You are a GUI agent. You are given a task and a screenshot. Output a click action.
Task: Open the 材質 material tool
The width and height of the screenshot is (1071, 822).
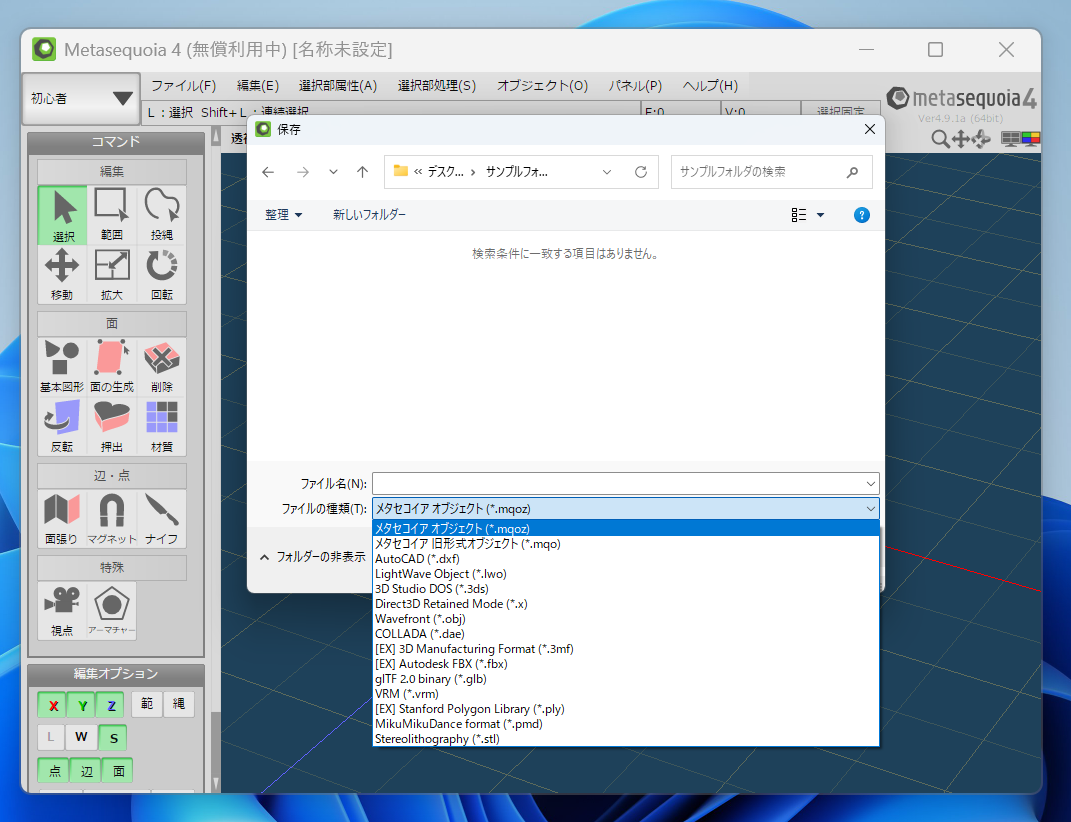pos(161,426)
